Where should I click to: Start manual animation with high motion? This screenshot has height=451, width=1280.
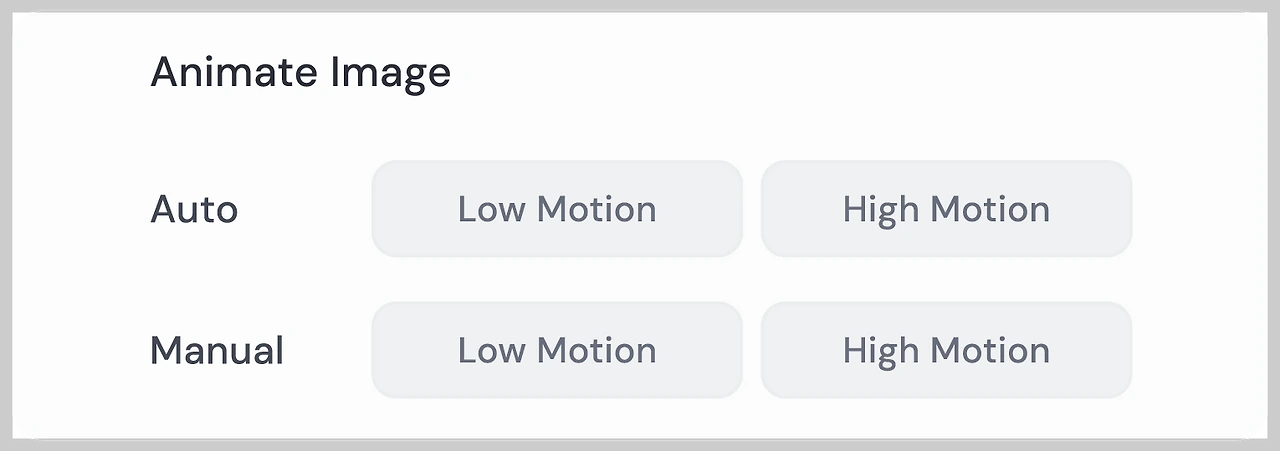point(946,350)
